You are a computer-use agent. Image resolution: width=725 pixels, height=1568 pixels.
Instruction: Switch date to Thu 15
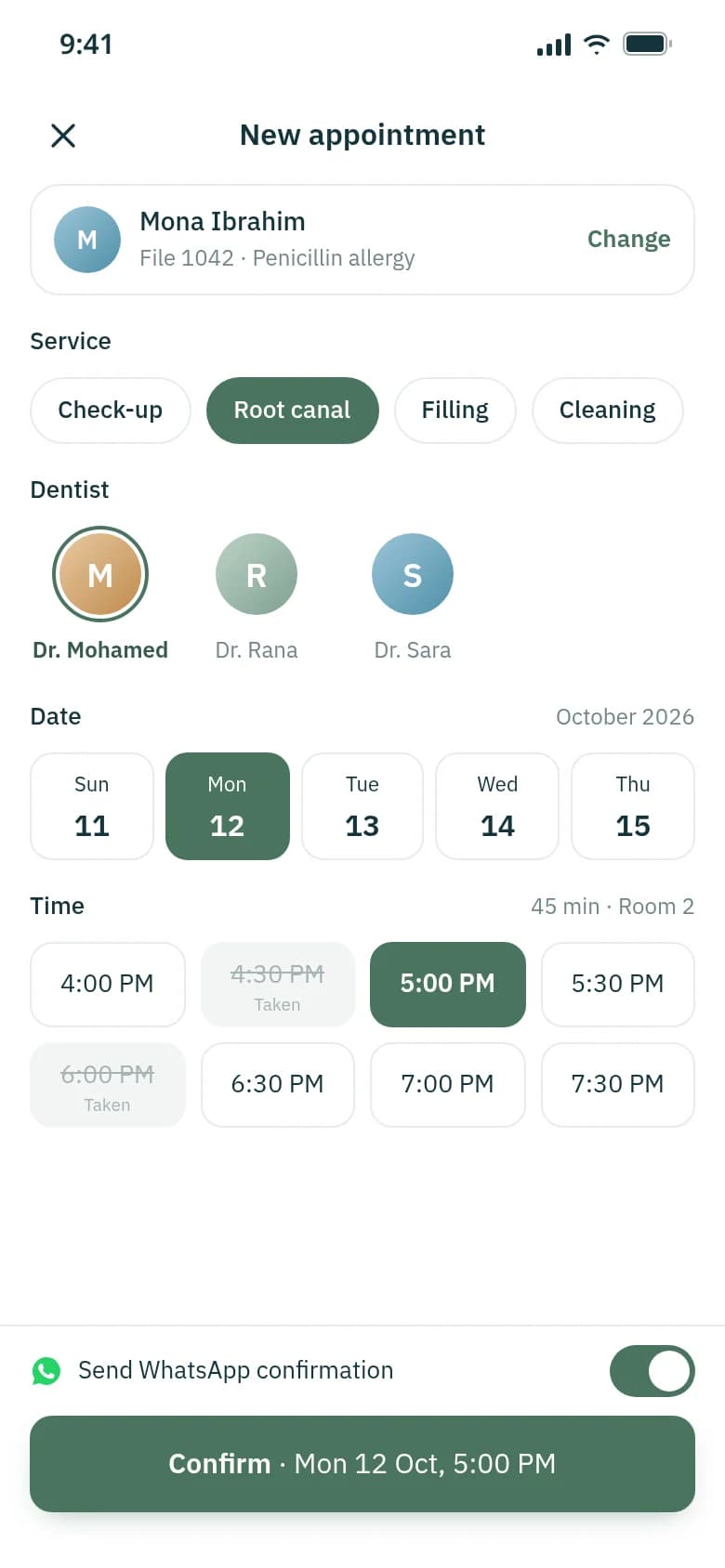coord(633,806)
